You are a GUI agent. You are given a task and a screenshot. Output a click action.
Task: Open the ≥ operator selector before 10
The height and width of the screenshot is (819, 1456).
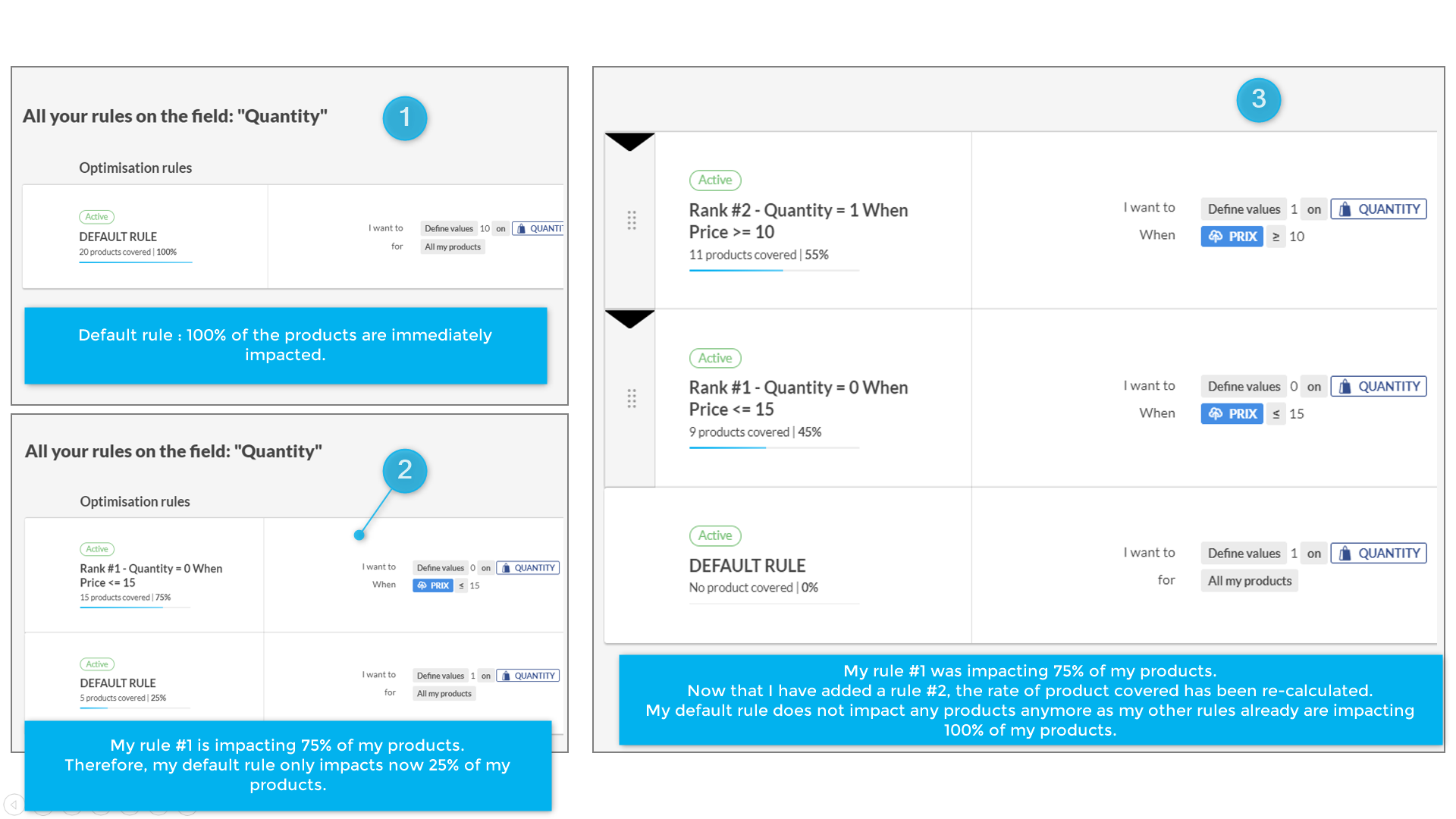1276,237
